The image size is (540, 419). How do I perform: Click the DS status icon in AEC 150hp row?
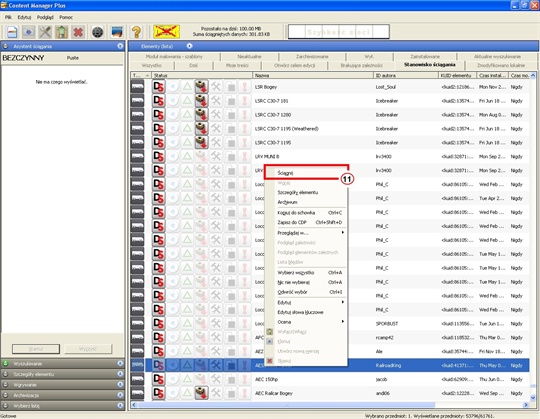point(158,379)
